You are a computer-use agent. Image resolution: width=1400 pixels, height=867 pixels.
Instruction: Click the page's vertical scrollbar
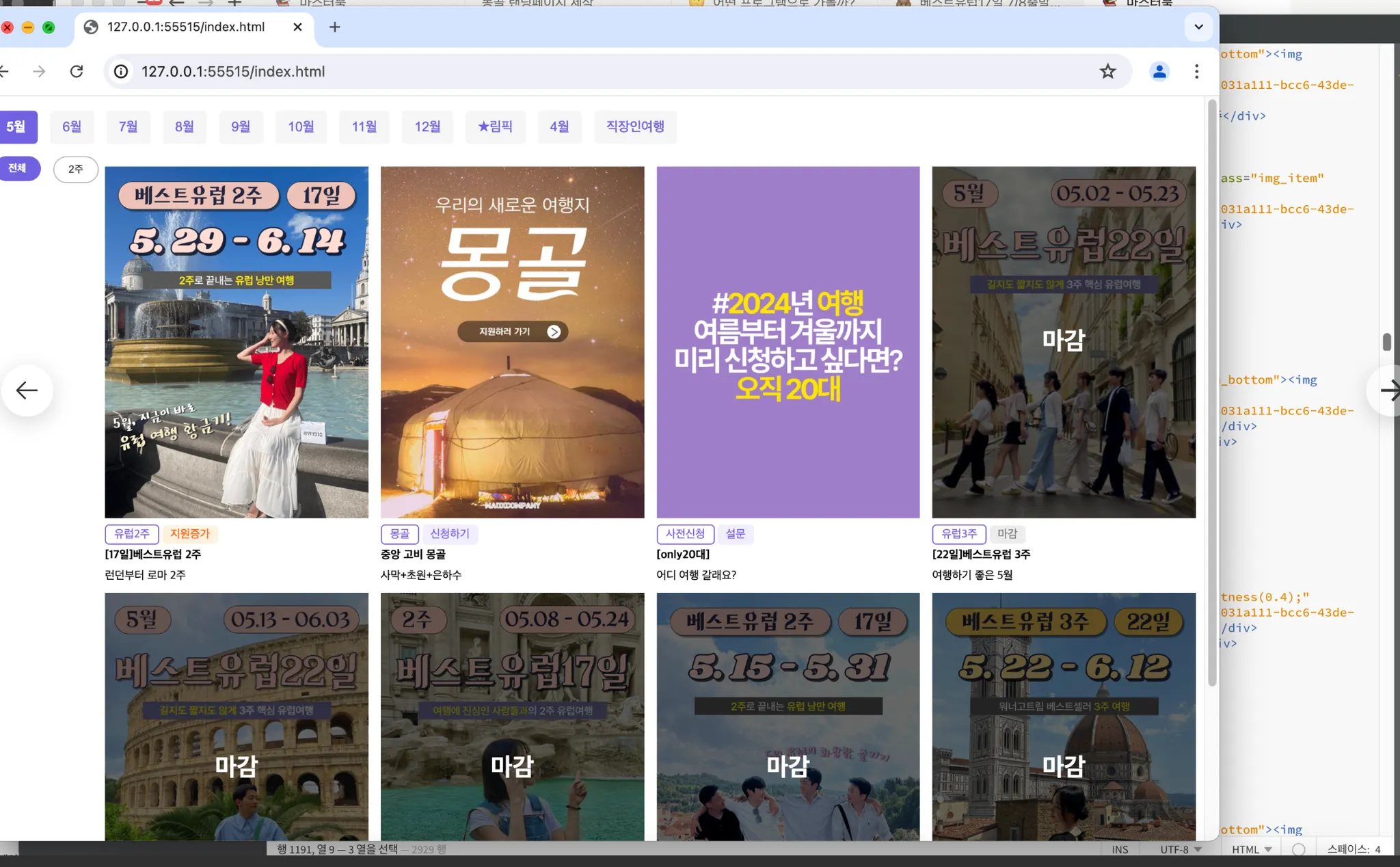(1212, 393)
